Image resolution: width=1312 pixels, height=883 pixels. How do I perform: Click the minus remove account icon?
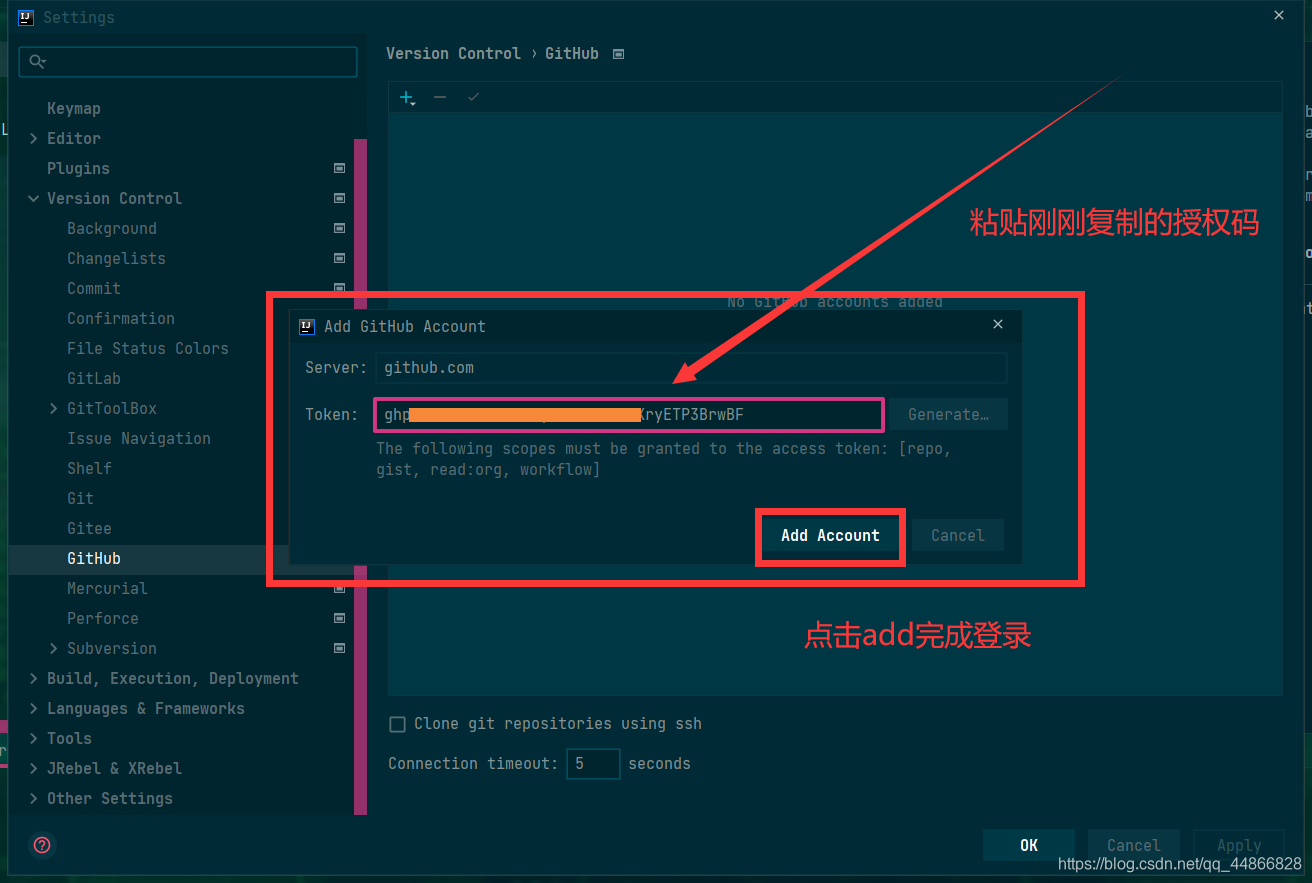click(440, 97)
